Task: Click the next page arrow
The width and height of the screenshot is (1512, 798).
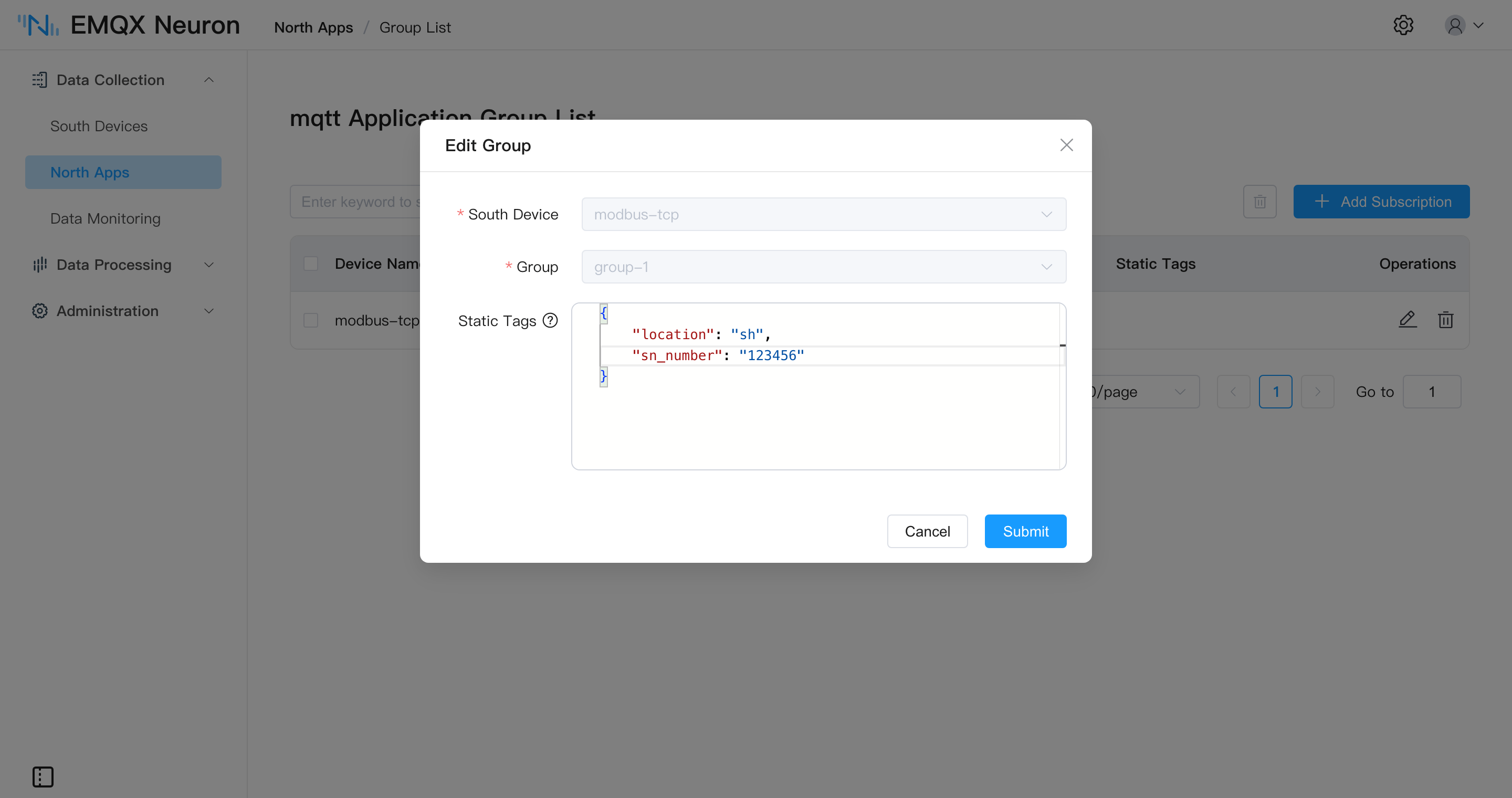Action: click(1317, 391)
